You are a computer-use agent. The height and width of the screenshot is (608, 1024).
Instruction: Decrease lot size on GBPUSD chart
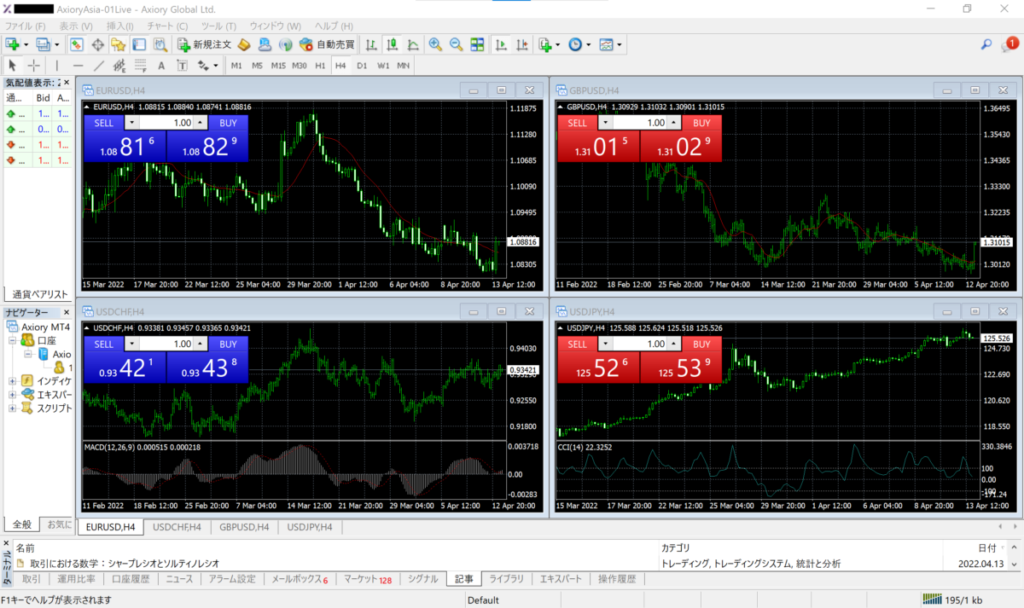click(605, 123)
